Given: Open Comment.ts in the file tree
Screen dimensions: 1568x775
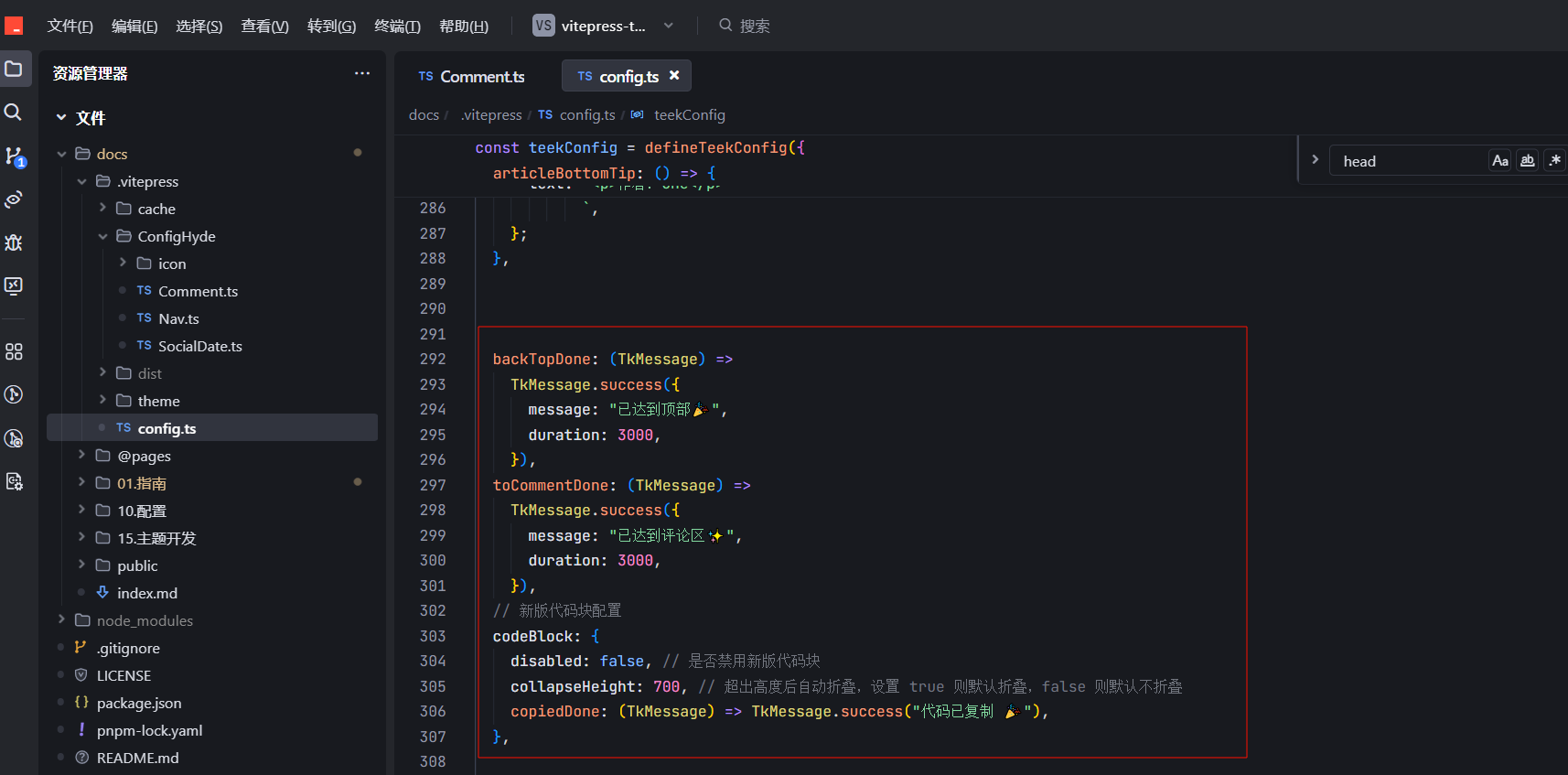Looking at the screenshot, I should (x=198, y=291).
